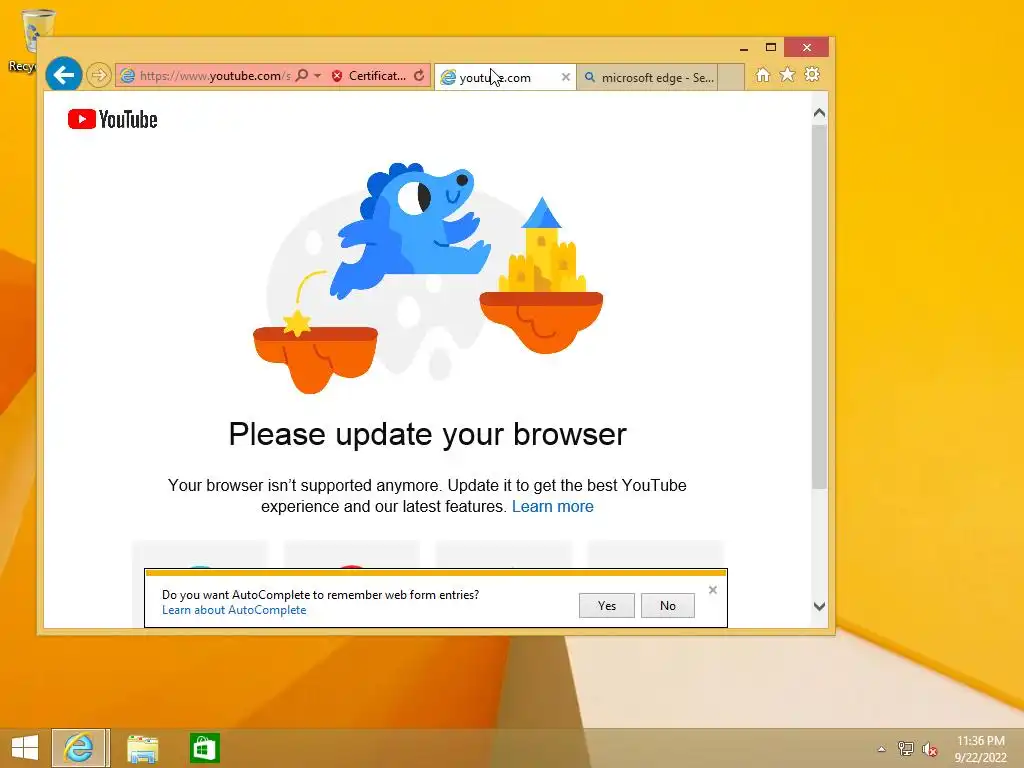The width and height of the screenshot is (1024, 768).
Task: Open the Windows Start button
Action: (25, 748)
